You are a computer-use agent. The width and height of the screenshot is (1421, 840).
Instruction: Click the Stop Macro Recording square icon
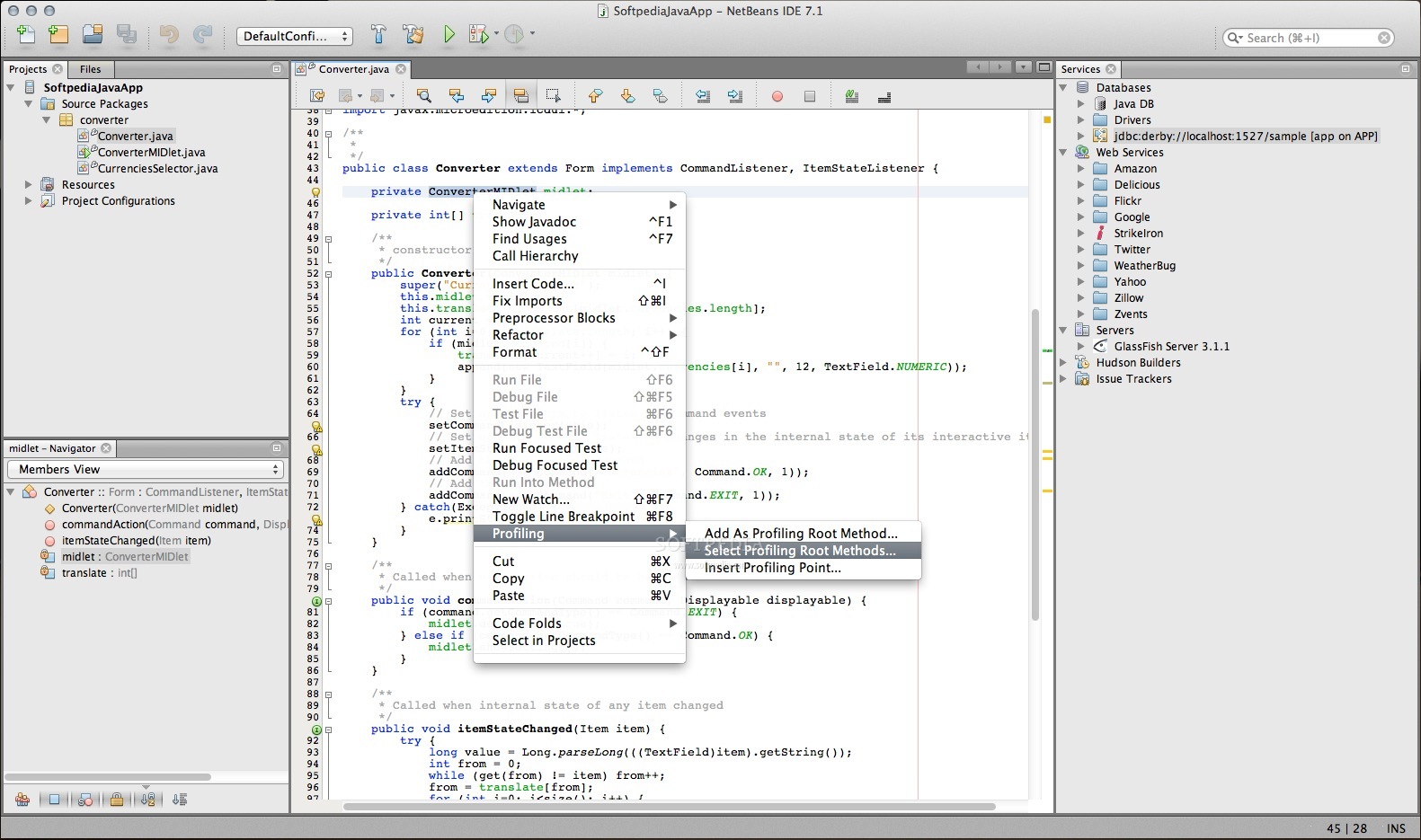pyautogui.click(x=810, y=96)
